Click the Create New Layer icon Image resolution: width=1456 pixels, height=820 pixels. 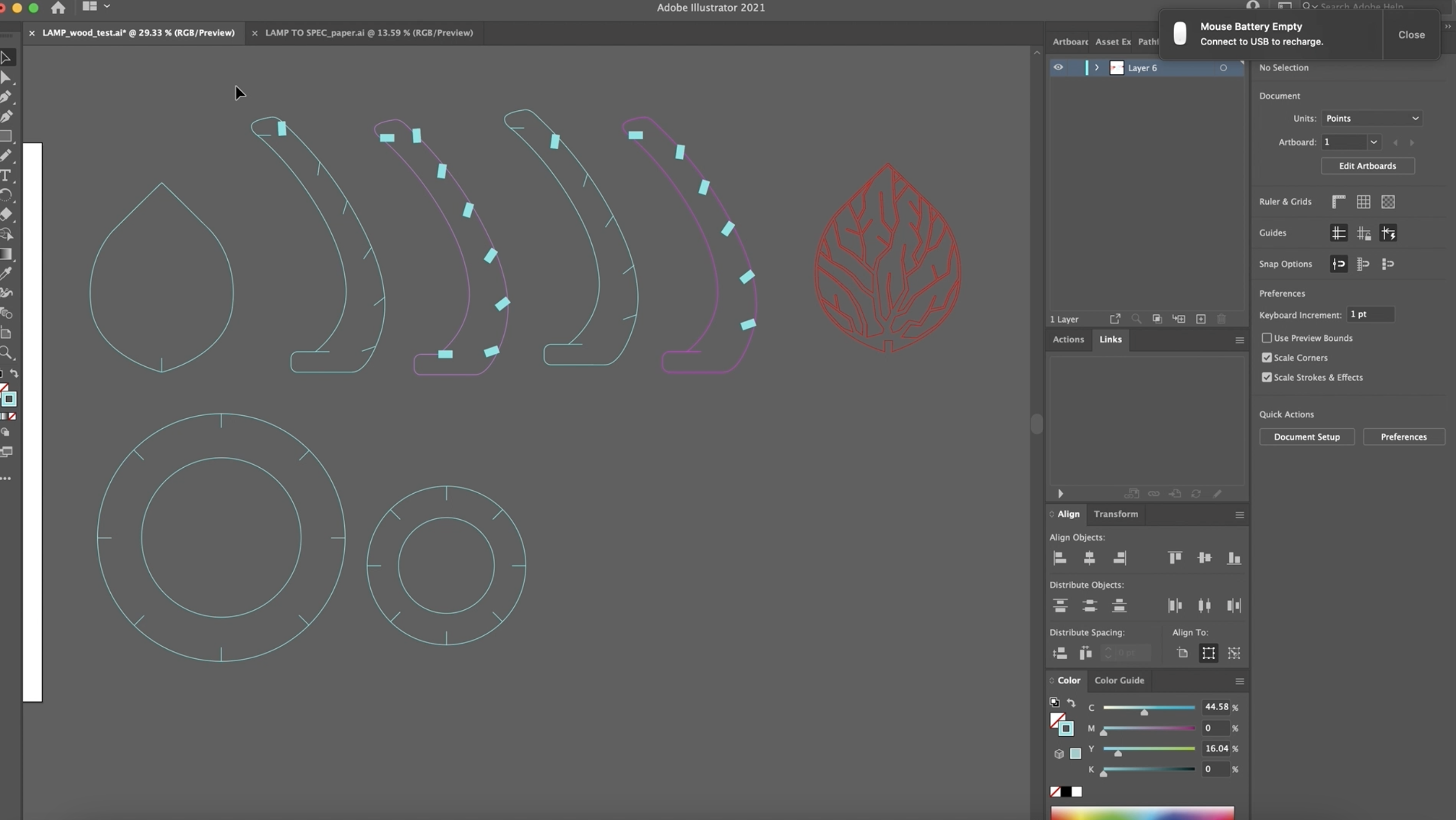pos(1201,319)
